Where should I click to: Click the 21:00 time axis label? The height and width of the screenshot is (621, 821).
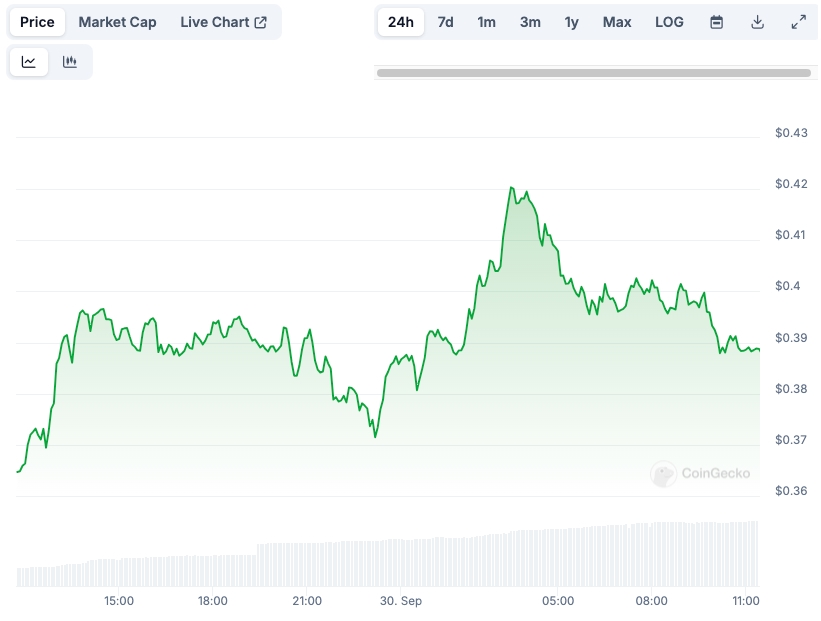(x=307, y=601)
